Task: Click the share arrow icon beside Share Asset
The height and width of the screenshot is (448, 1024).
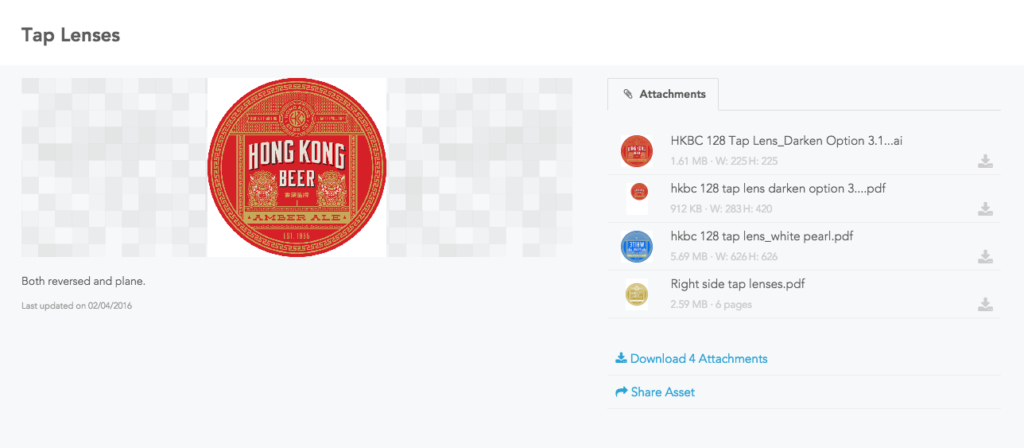Action: [x=621, y=392]
